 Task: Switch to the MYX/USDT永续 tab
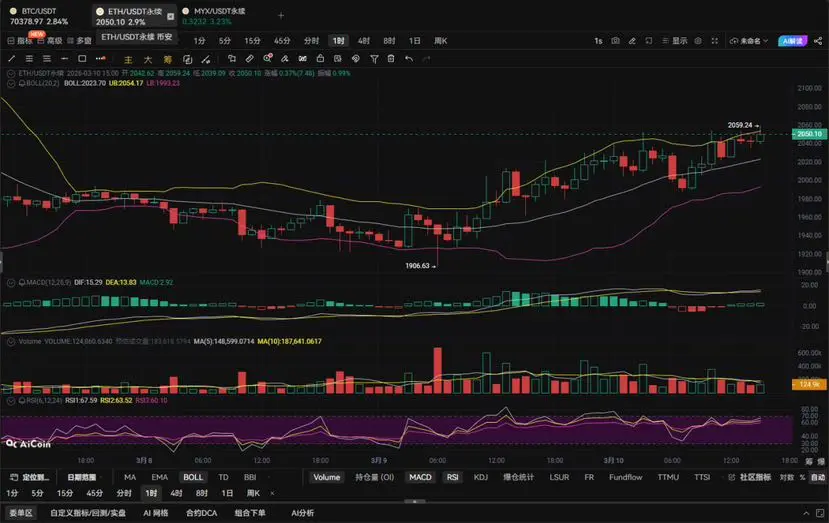coord(214,16)
